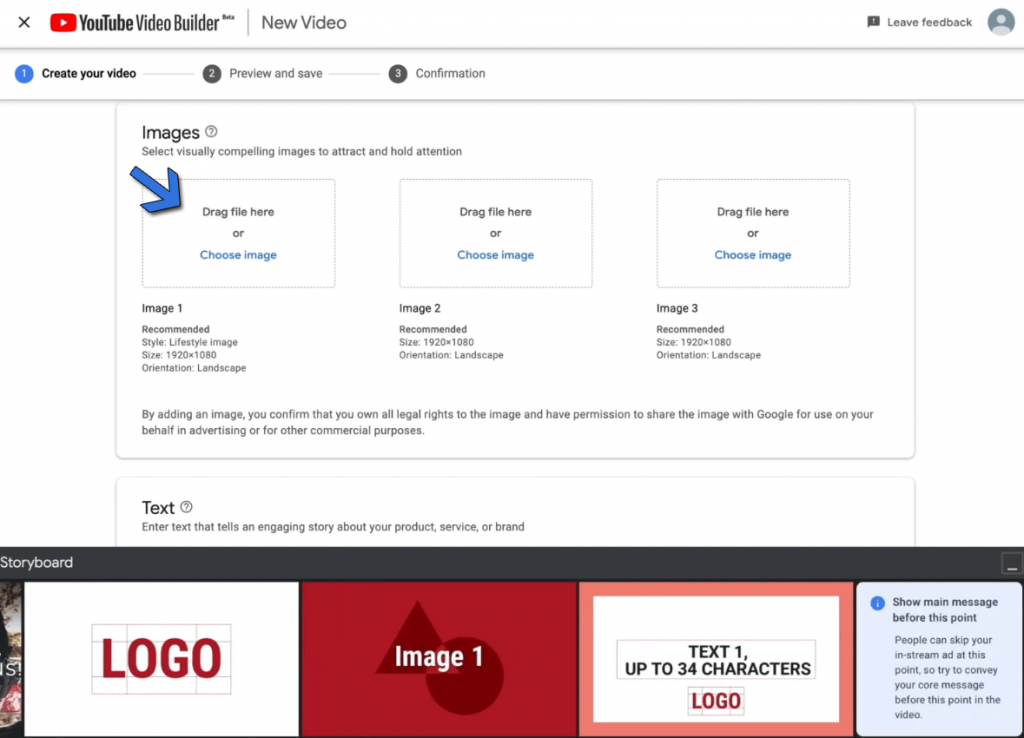The width and height of the screenshot is (1024, 738).
Task: Minimize the Storyboard panel
Action: (x=1012, y=563)
